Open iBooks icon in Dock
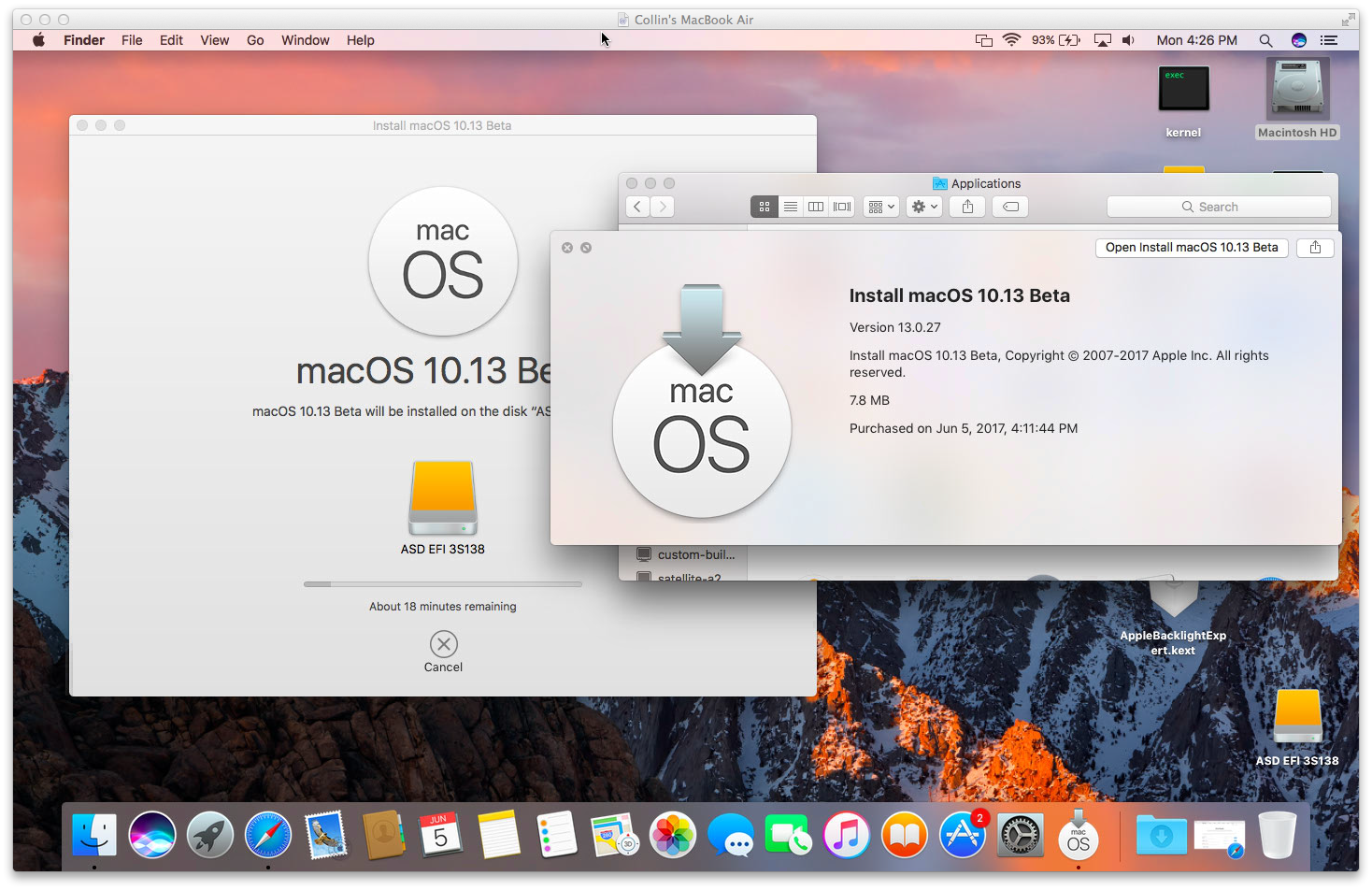This screenshot has height=890, width=1372. click(x=905, y=835)
